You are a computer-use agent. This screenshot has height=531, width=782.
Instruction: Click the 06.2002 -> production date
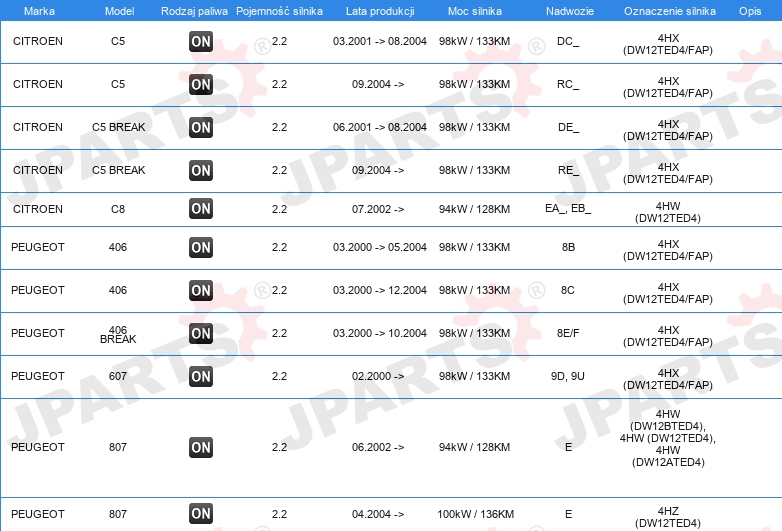[378, 447]
